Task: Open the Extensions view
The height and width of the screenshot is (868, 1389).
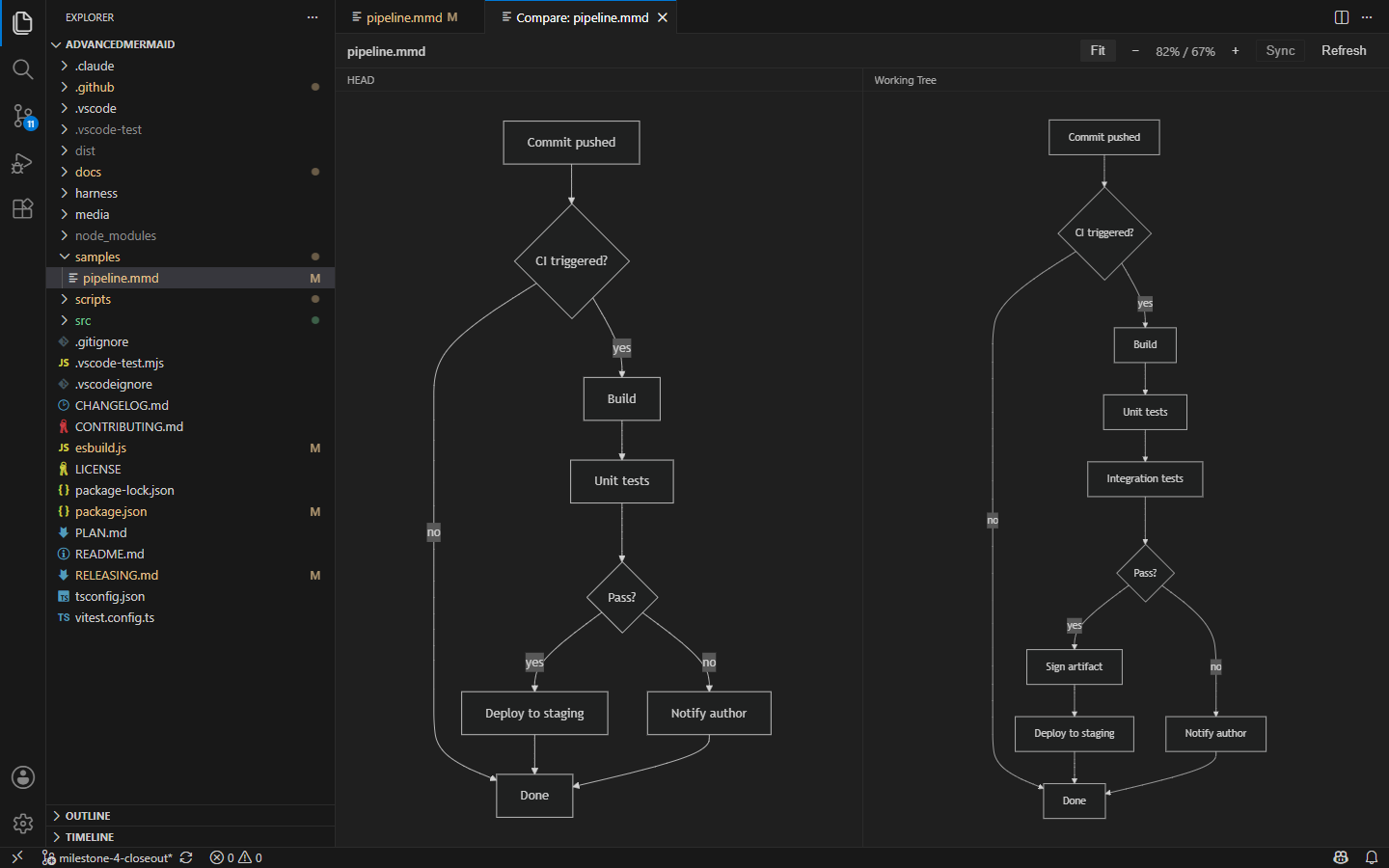Action: point(22,209)
